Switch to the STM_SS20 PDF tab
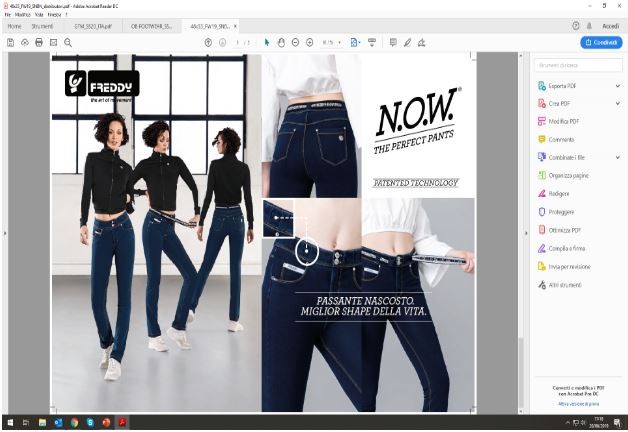Image resolution: width=628 pixels, height=432 pixels. point(93,26)
